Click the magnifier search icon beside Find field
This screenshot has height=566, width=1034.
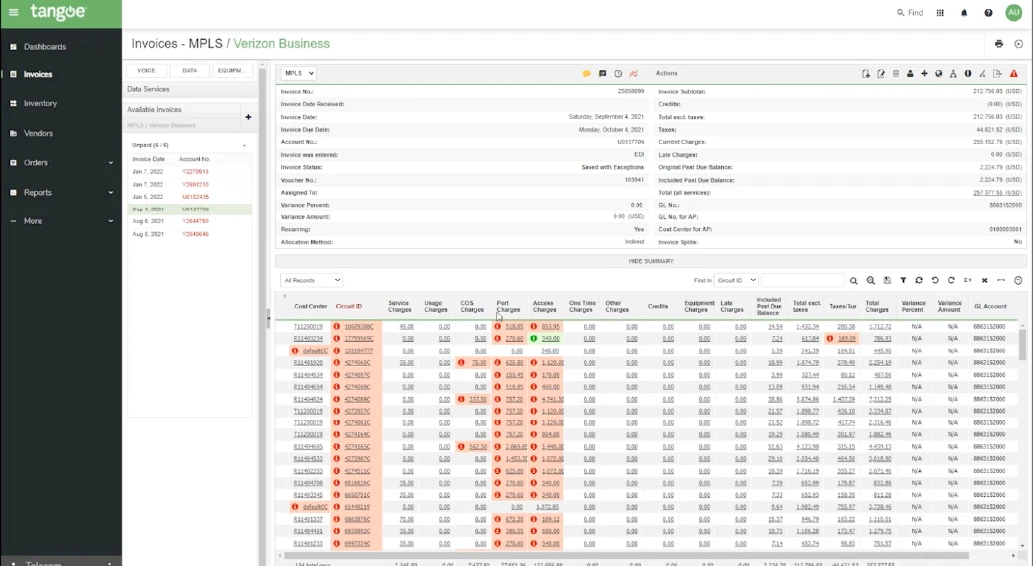coord(854,281)
